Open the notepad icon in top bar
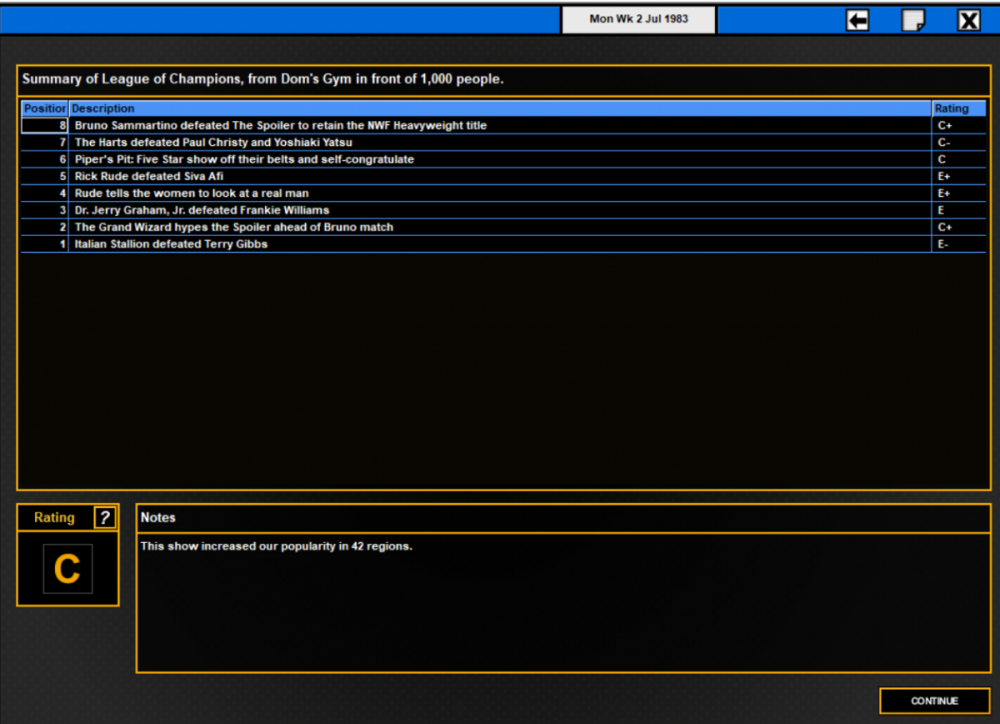The image size is (1000, 724). [x=913, y=20]
